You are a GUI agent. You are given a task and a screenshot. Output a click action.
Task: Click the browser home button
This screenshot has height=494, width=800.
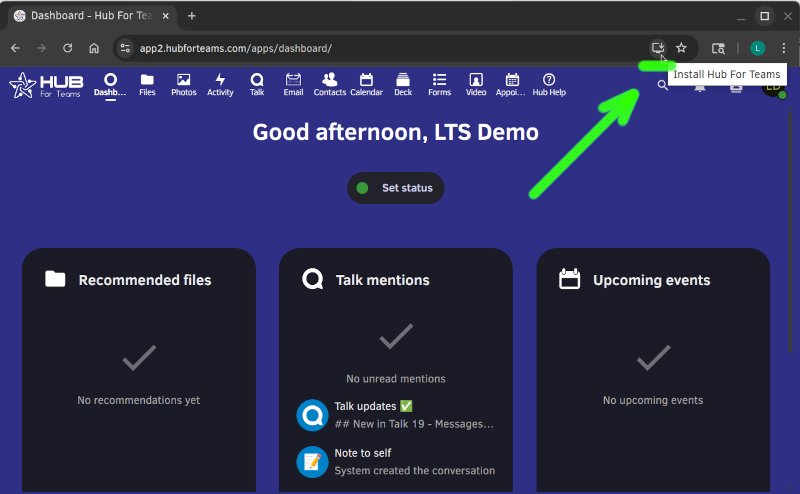94,48
